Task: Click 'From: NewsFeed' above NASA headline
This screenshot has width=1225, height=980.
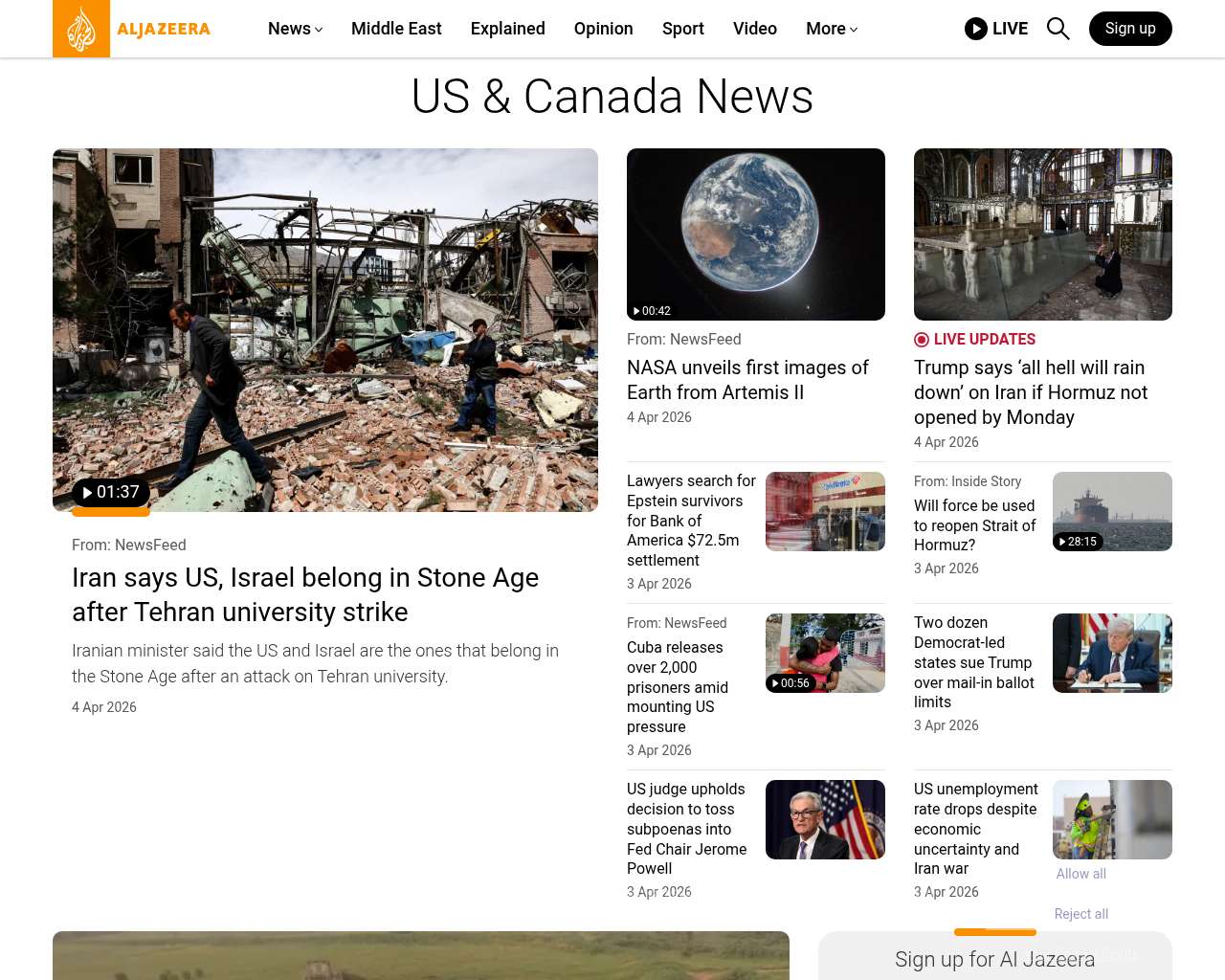Action: 684,340
